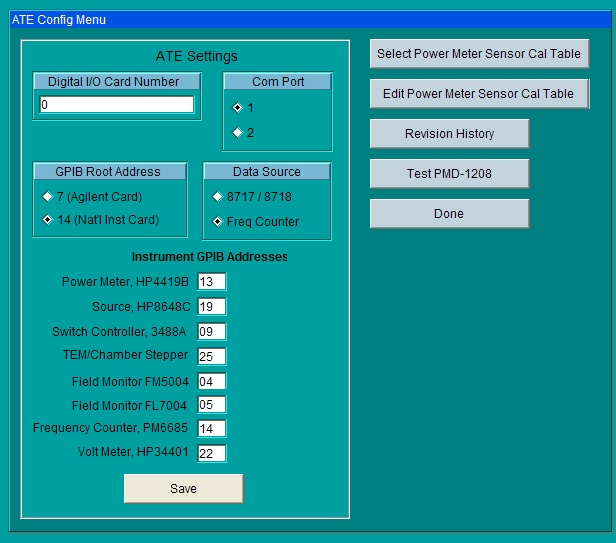Click the Source HP8648C address field

[x=212, y=307]
